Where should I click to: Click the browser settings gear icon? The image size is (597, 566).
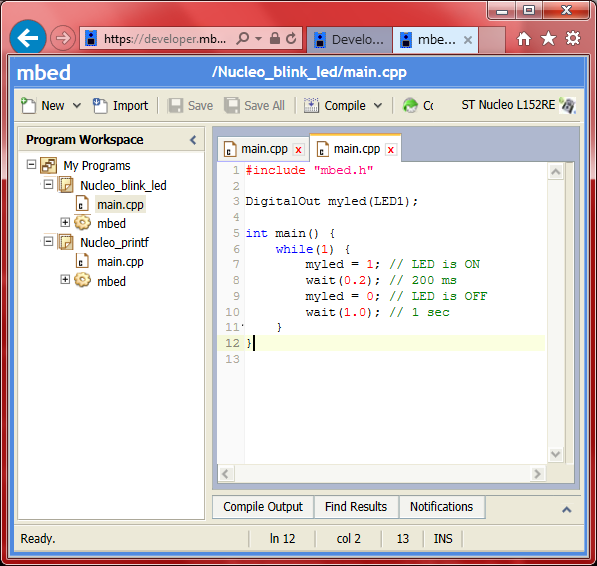point(573,38)
